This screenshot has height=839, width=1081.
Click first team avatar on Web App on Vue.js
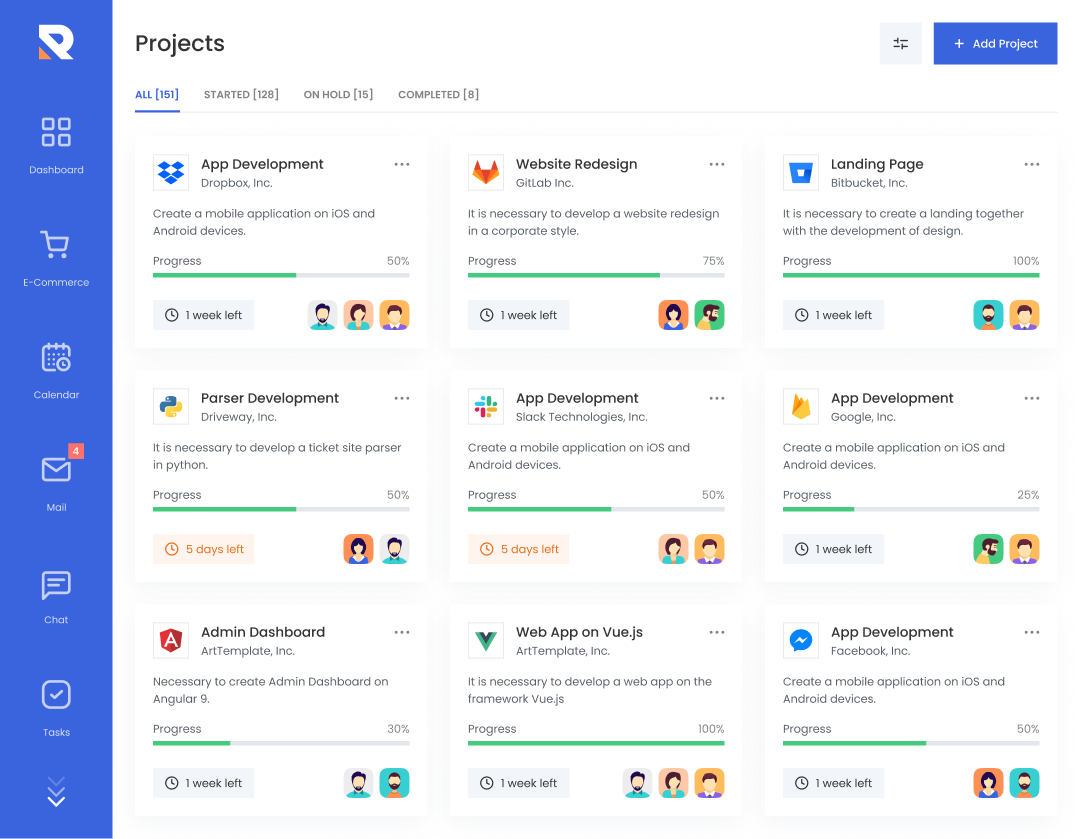(x=637, y=783)
